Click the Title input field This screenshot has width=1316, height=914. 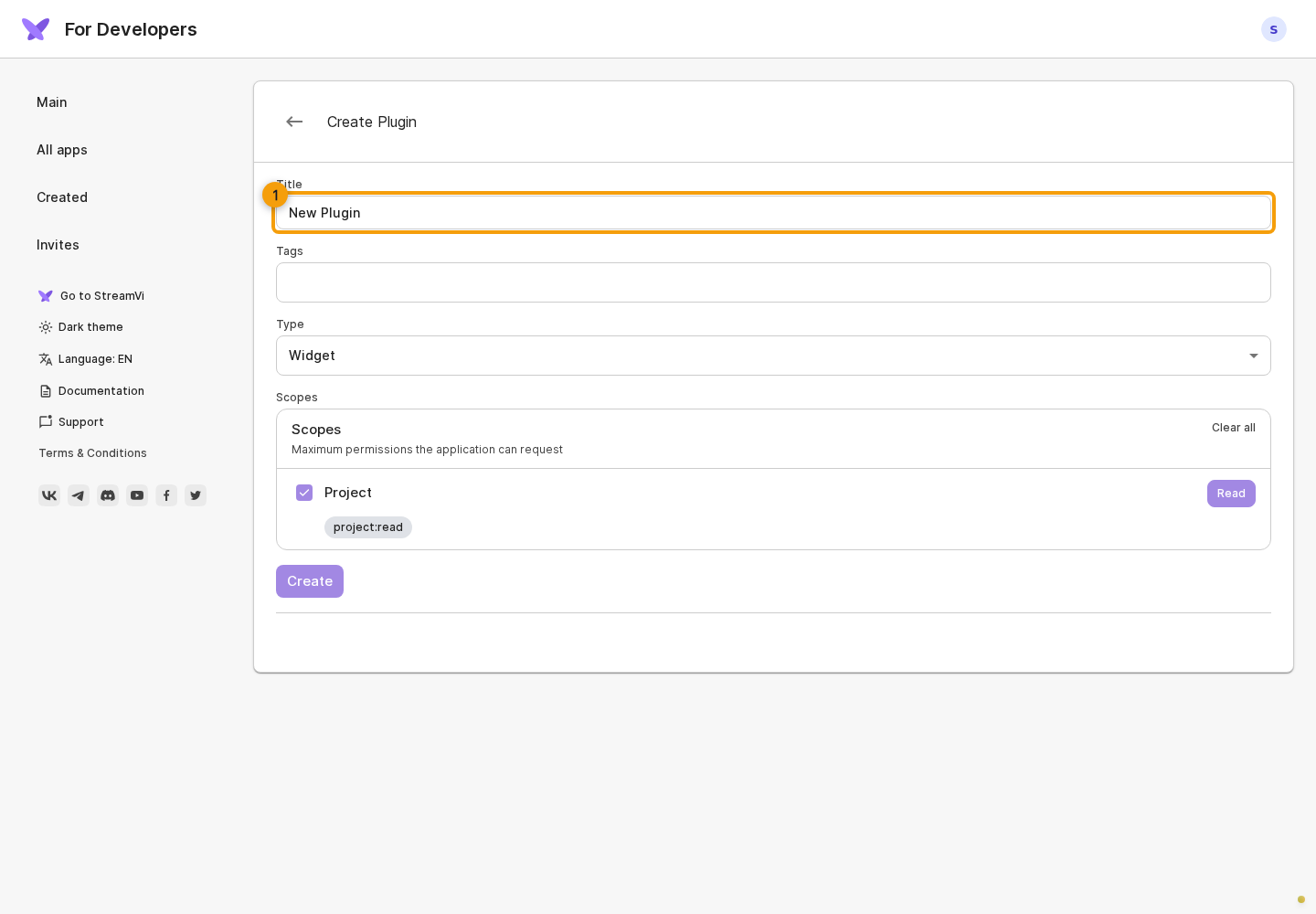point(773,213)
